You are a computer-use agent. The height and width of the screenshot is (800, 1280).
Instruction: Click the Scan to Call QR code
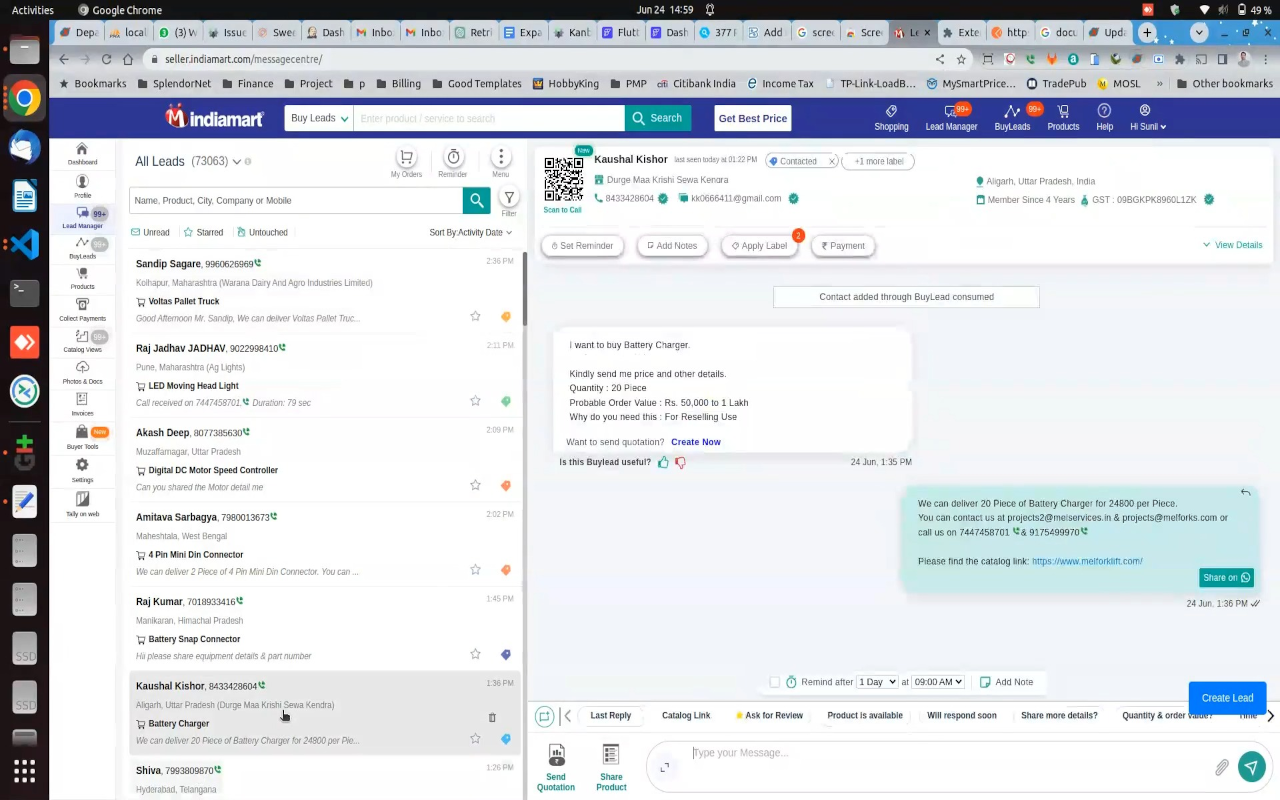[563, 180]
